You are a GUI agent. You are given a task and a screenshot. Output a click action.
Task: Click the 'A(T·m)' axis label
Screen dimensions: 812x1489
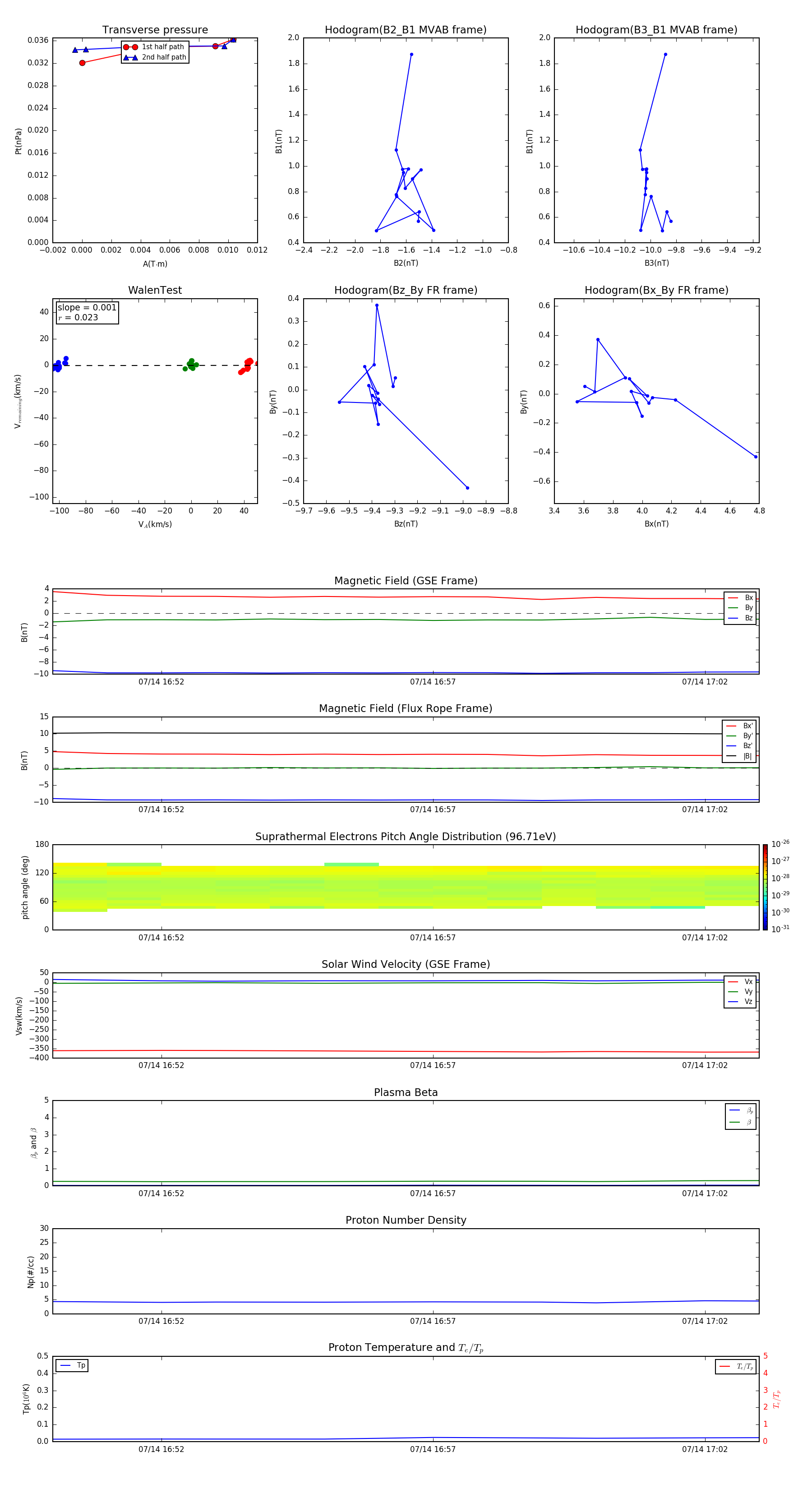pyautogui.click(x=155, y=264)
